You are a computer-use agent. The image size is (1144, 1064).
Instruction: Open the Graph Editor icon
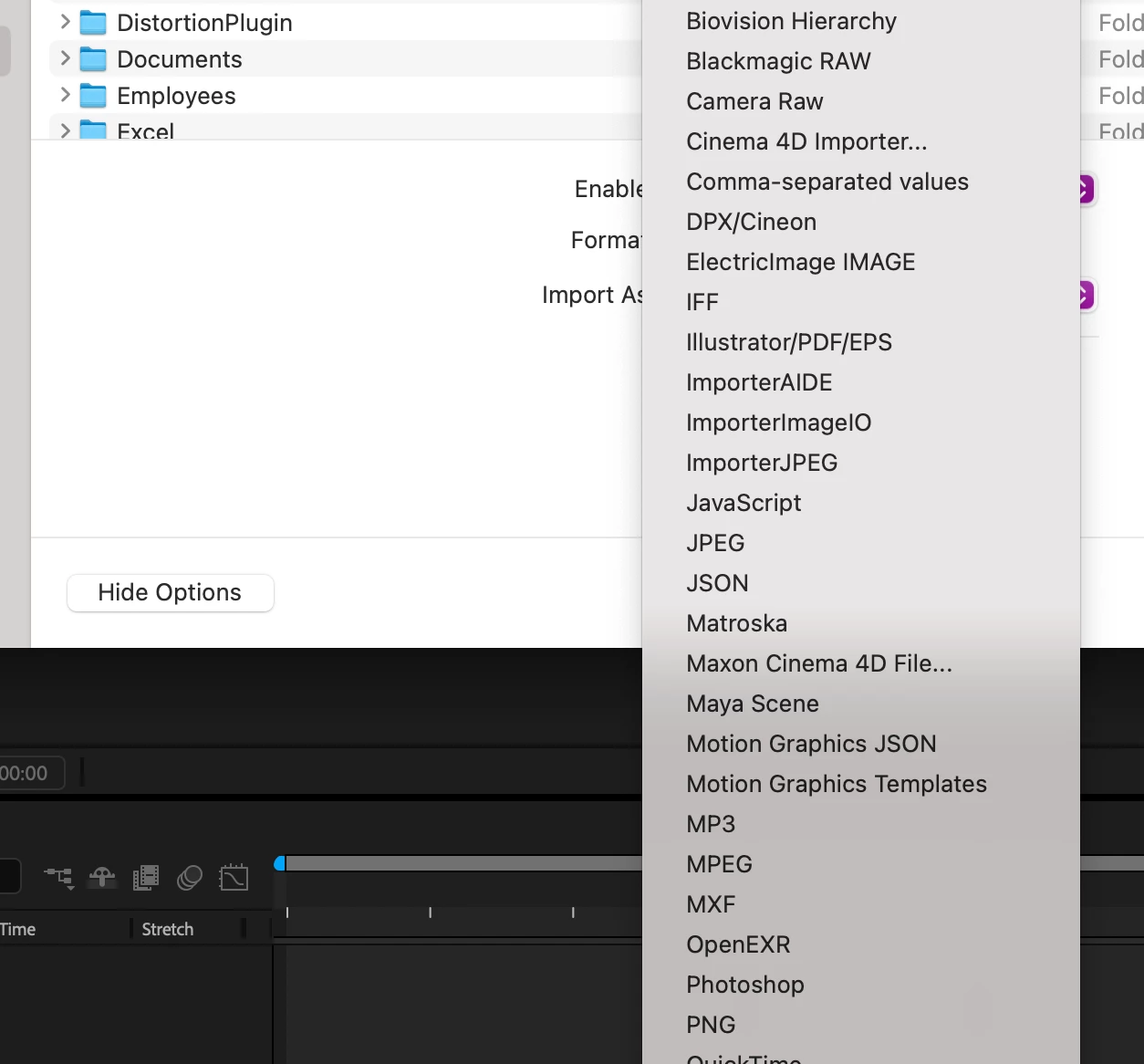click(x=234, y=878)
